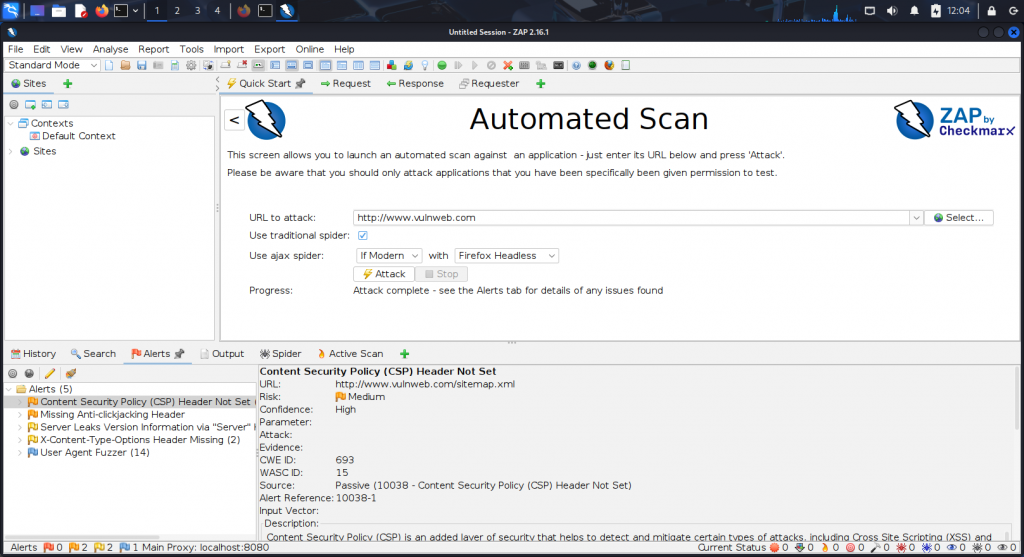The image size is (1024, 557).
Task: Expand the X-Content-Type-Options Header Missing alert
Action: (20, 440)
